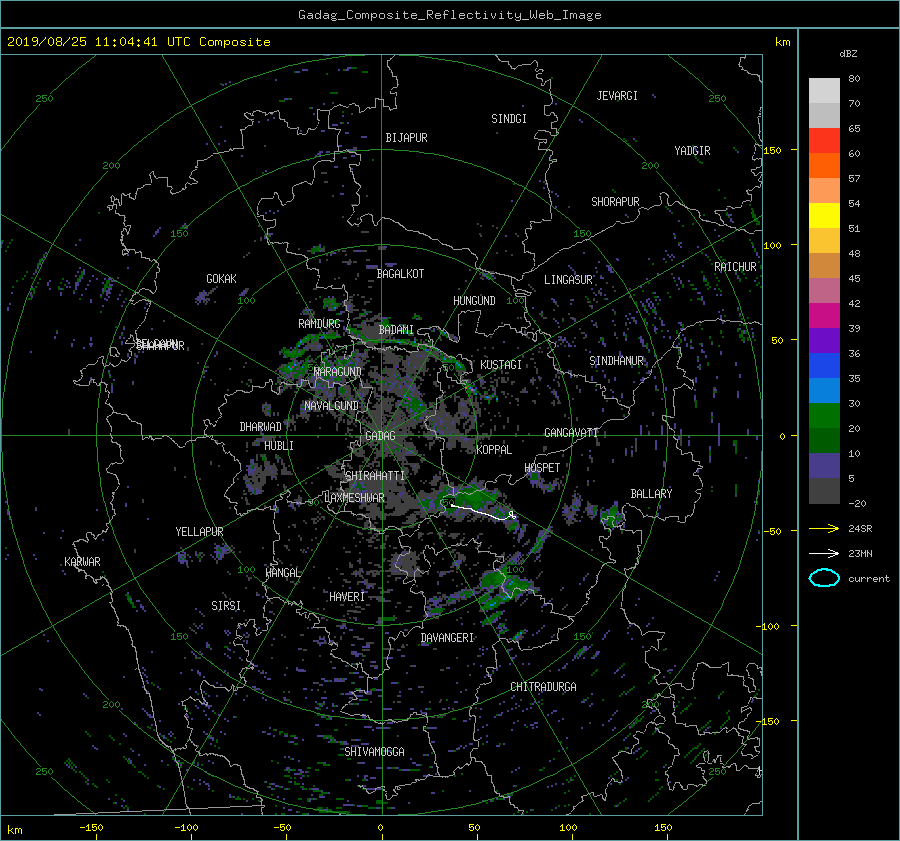
Task: Pick the lightest gray 70-80 dBZ legend swatch
Action: click(x=824, y=91)
